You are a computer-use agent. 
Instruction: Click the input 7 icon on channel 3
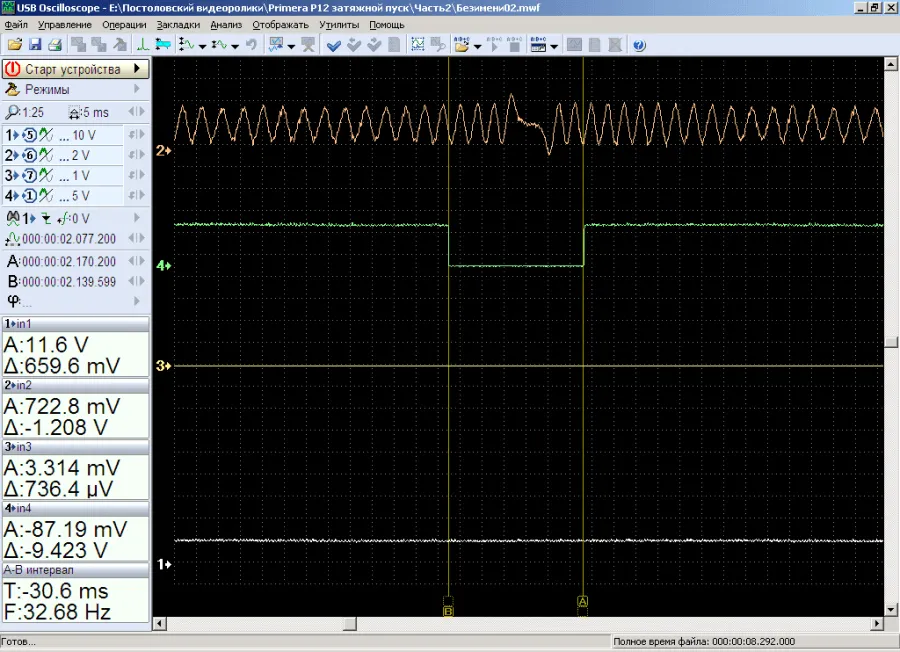click(29, 176)
